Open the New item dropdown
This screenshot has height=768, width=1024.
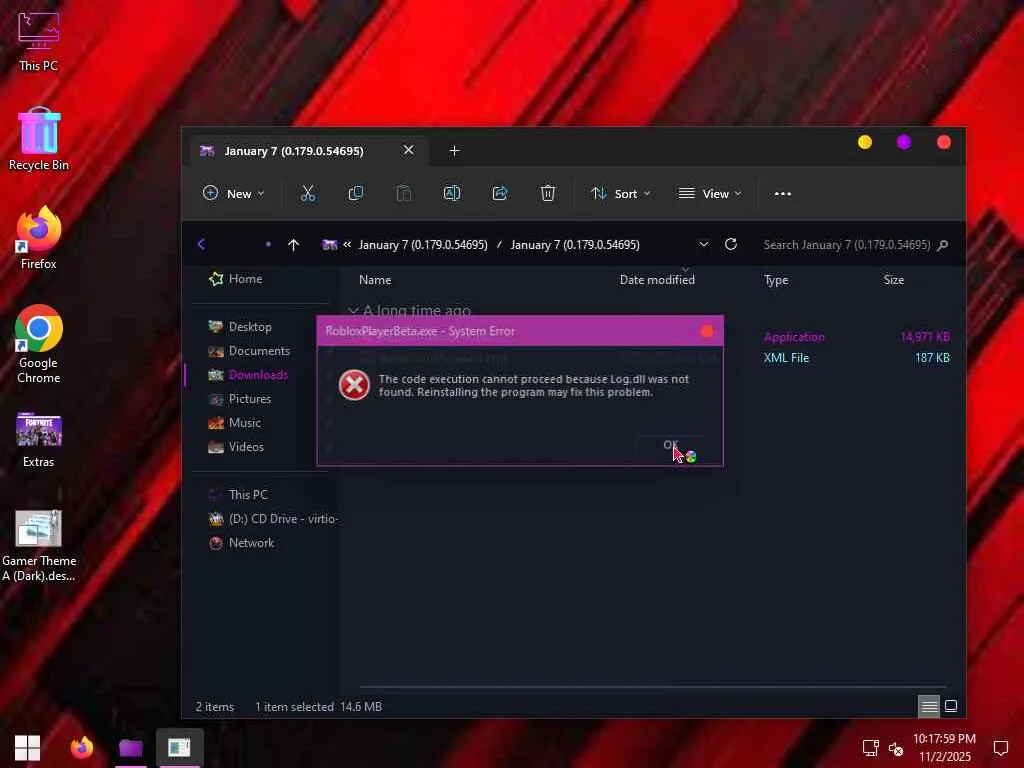[x=234, y=193]
